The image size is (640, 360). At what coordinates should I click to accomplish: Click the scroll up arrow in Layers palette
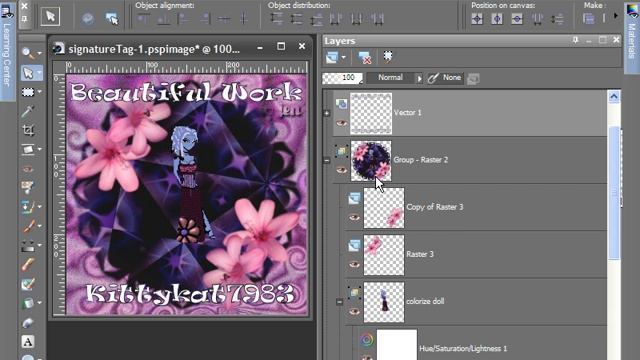[614, 97]
